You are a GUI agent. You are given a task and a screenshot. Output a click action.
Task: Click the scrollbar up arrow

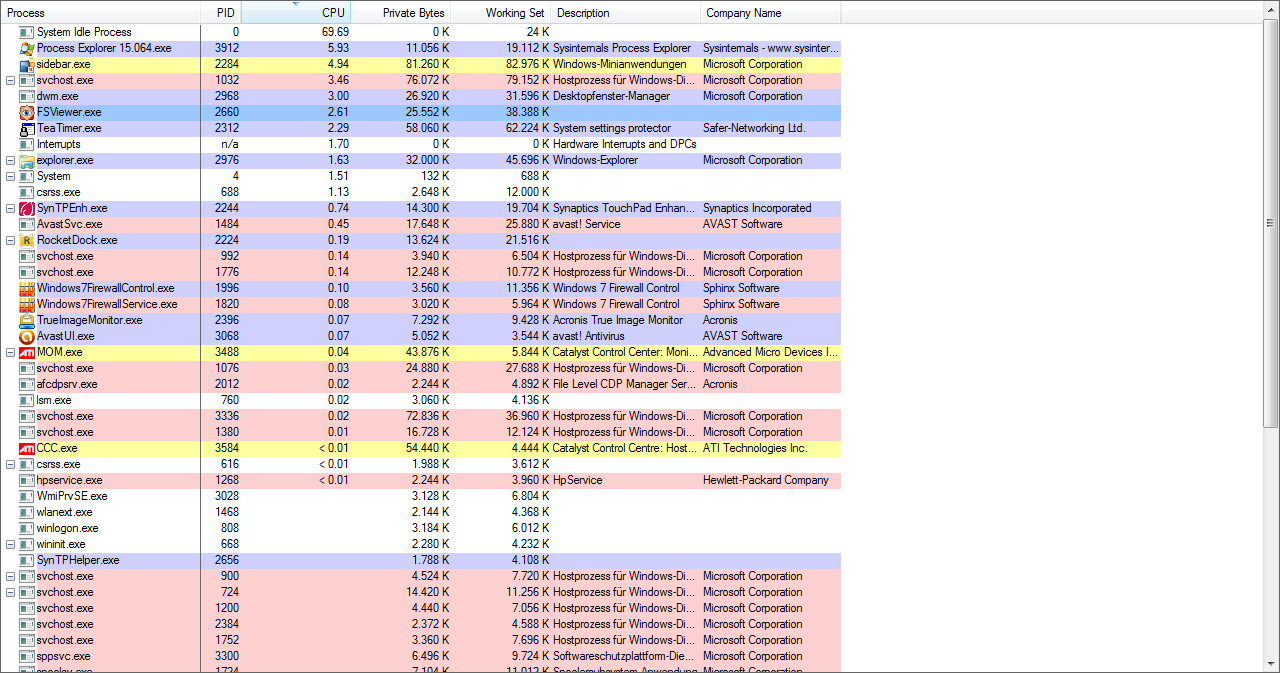coord(1271,10)
